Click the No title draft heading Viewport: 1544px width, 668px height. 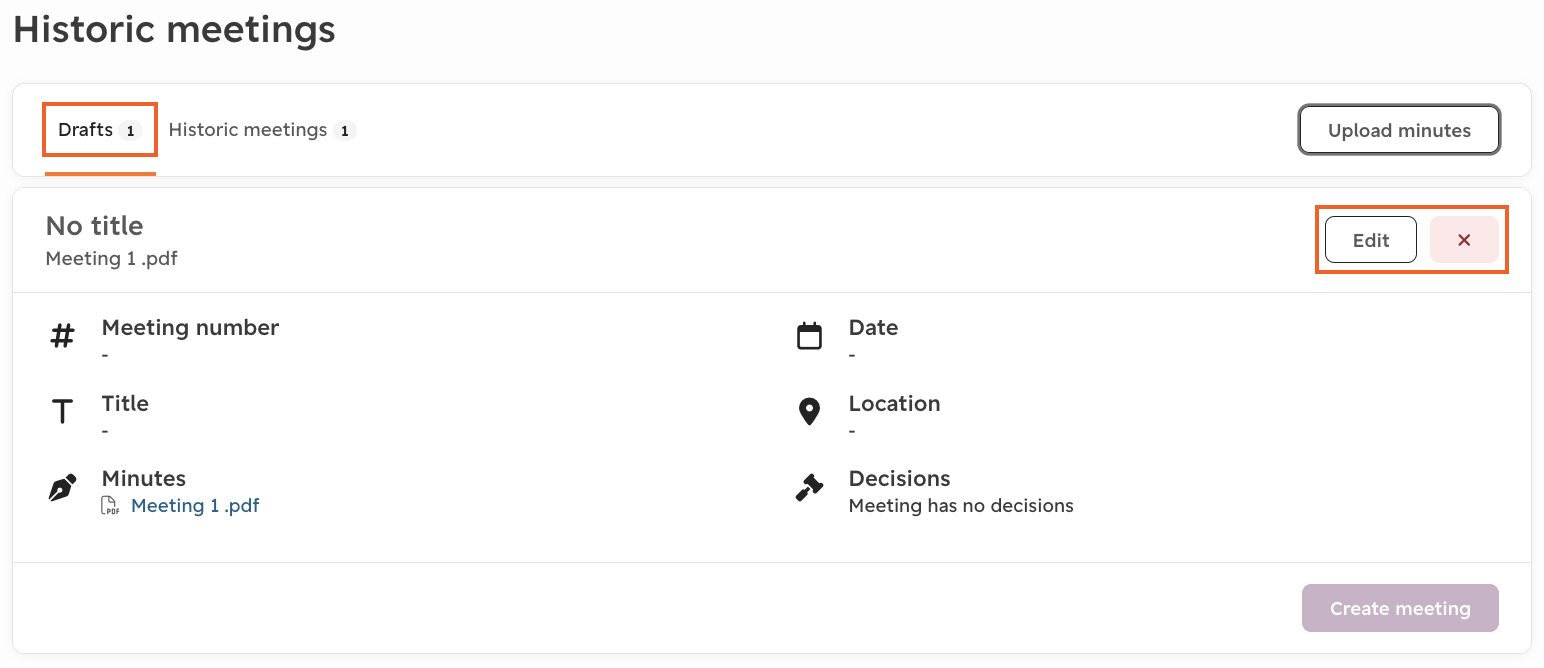tap(95, 226)
